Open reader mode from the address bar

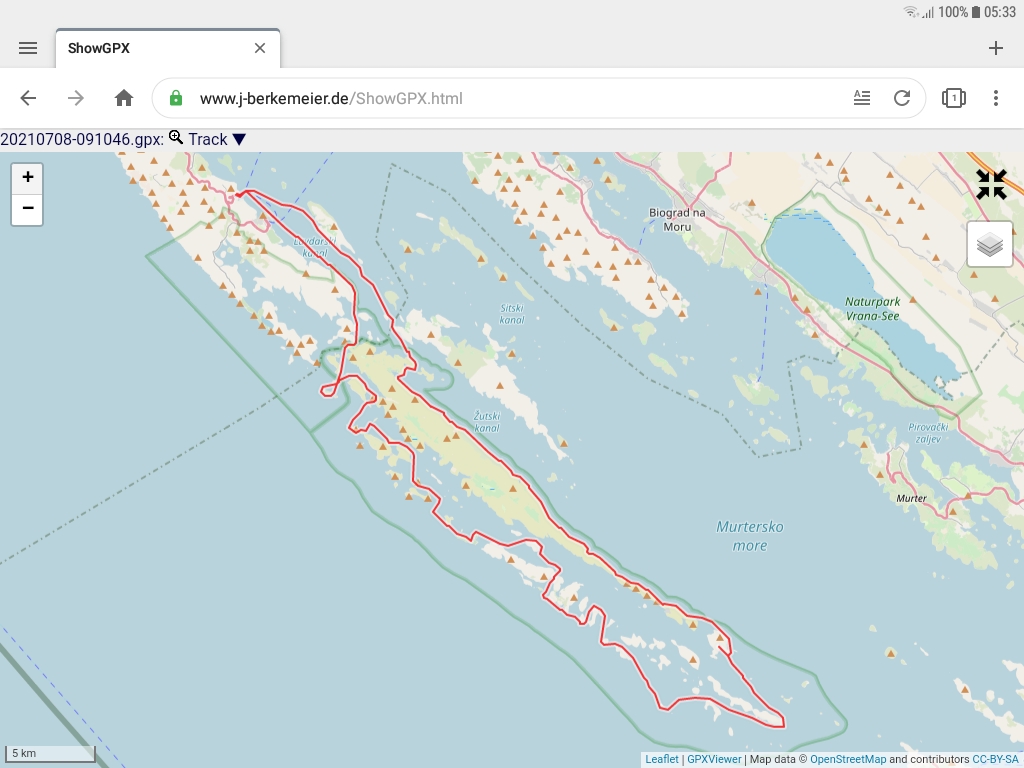point(862,98)
